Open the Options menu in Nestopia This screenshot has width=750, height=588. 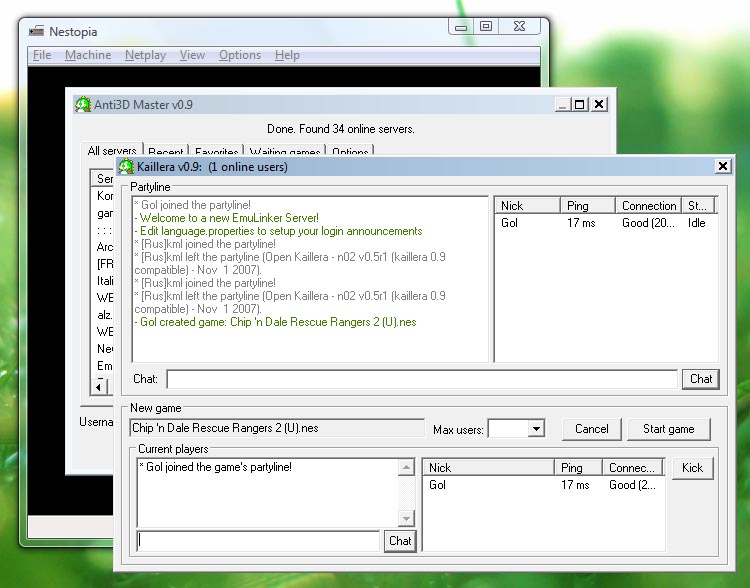[x=240, y=55]
